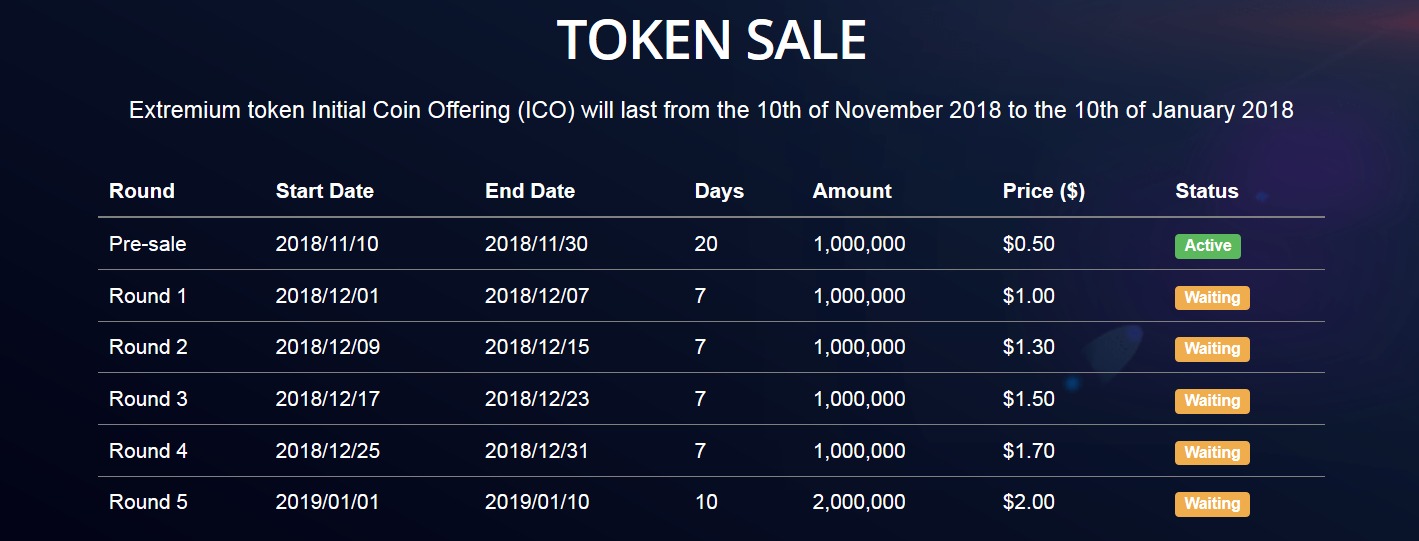The height and width of the screenshot is (541, 1419).
Task: Click the green Active status badge
Action: [1208, 246]
